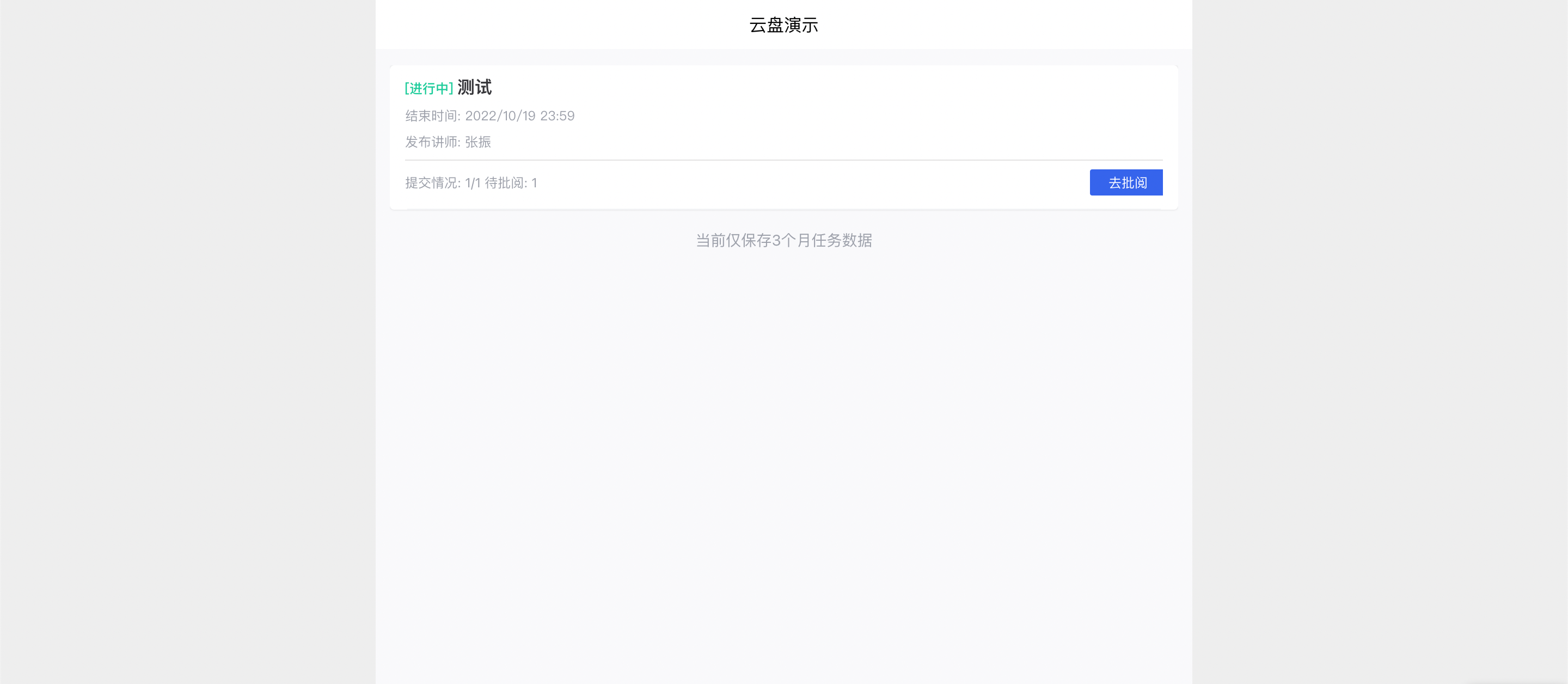Open the 测试 task title
The width and height of the screenshot is (1568, 684).
pos(475,88)
